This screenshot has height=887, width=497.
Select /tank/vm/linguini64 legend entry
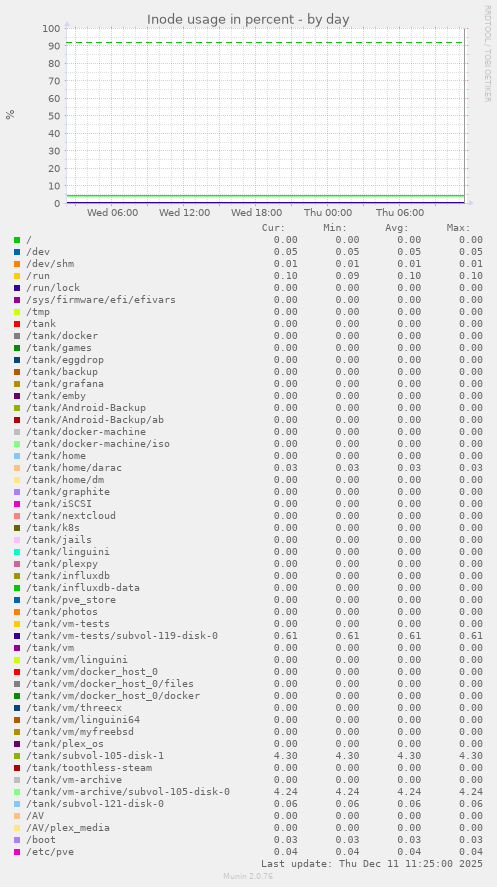point(83,720)
